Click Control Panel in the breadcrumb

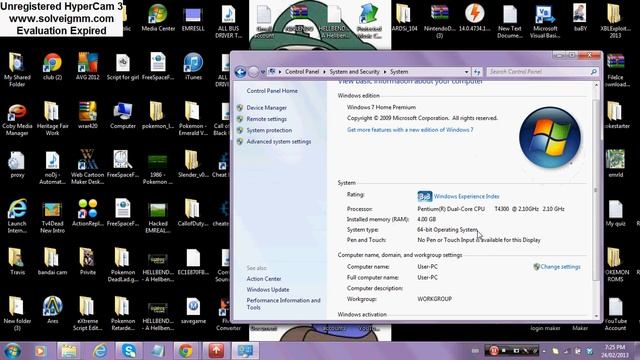point(302,71)
